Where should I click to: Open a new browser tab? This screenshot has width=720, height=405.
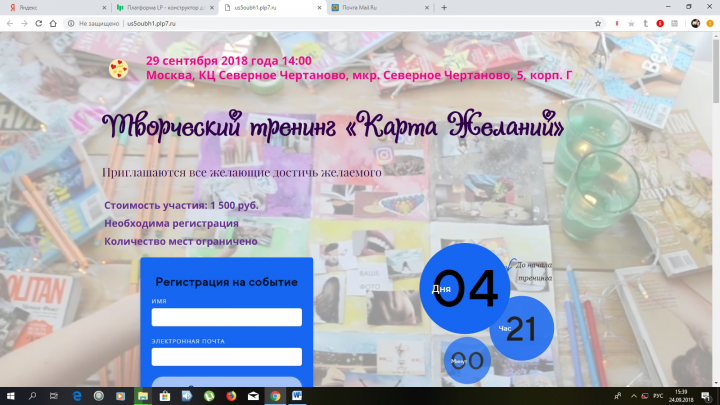pos(444,8)
